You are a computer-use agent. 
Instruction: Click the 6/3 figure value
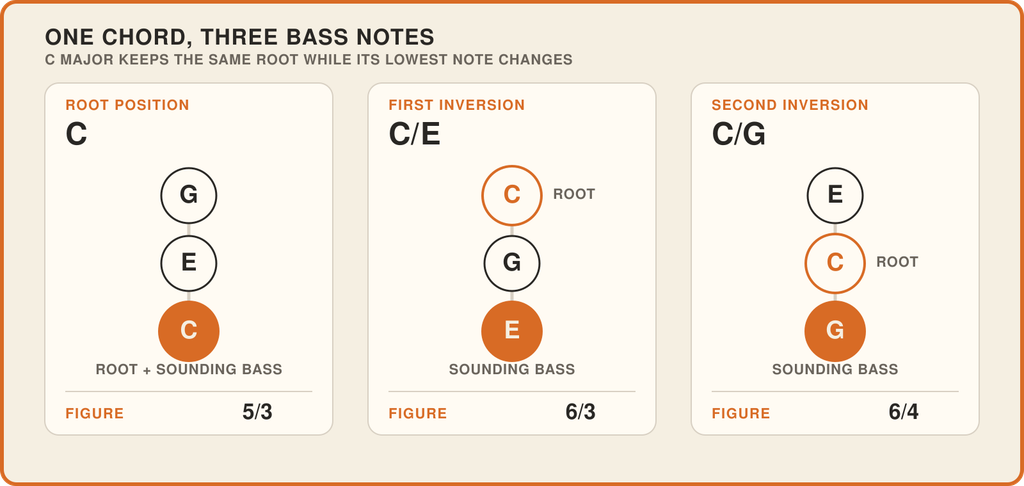(x=581, y=412)
